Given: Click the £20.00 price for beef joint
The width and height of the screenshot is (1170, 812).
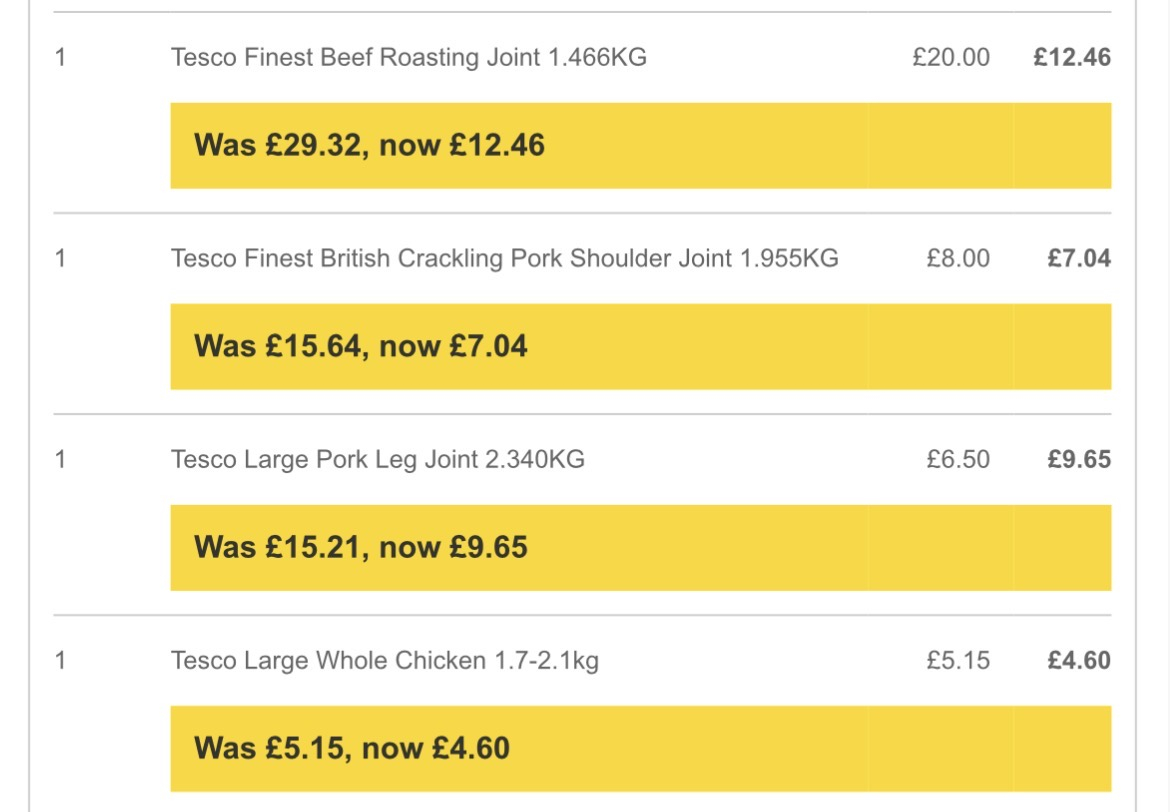Looking at the screenshot, I should click(x=950, y=57).
